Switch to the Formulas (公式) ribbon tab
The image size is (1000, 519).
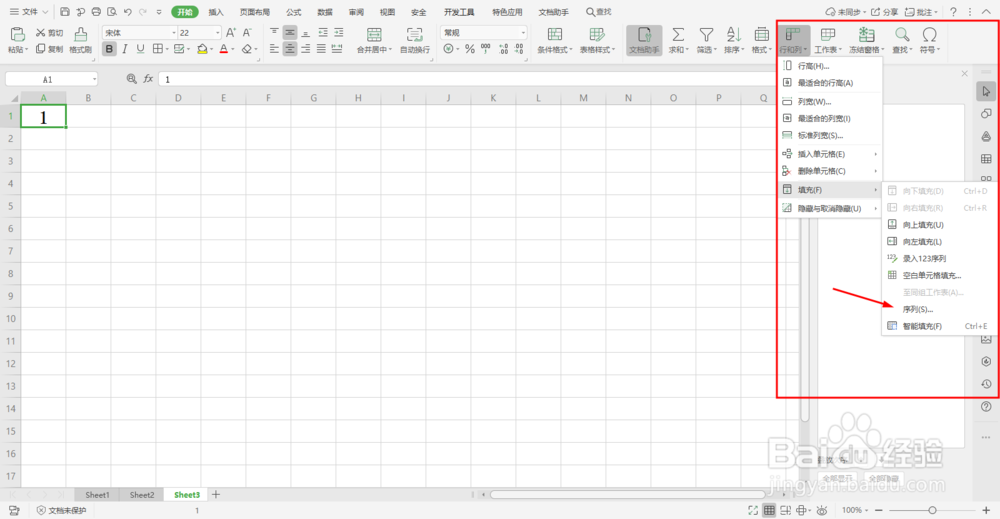293,12
